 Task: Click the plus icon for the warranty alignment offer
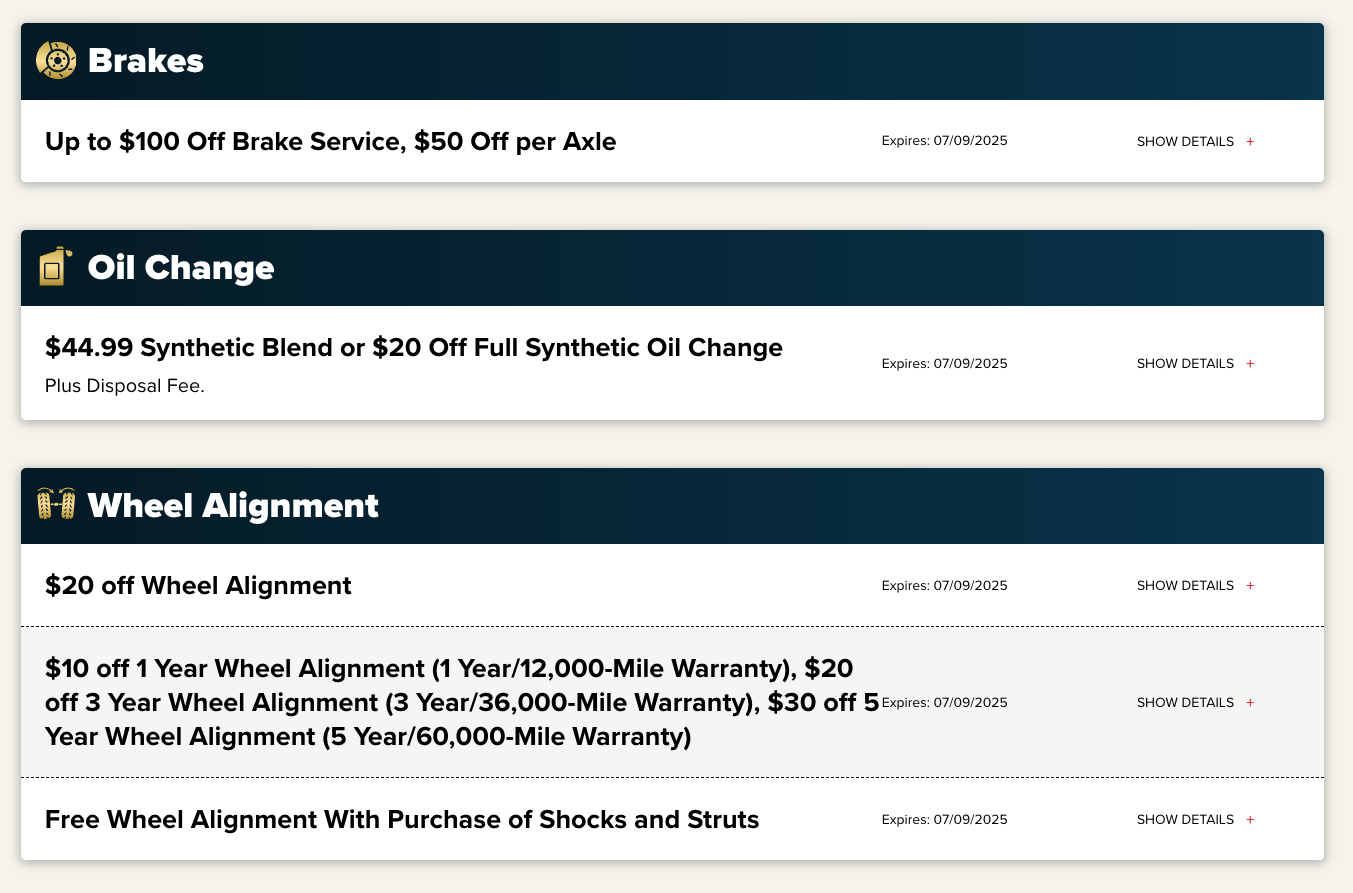[x=1250, y=703]
